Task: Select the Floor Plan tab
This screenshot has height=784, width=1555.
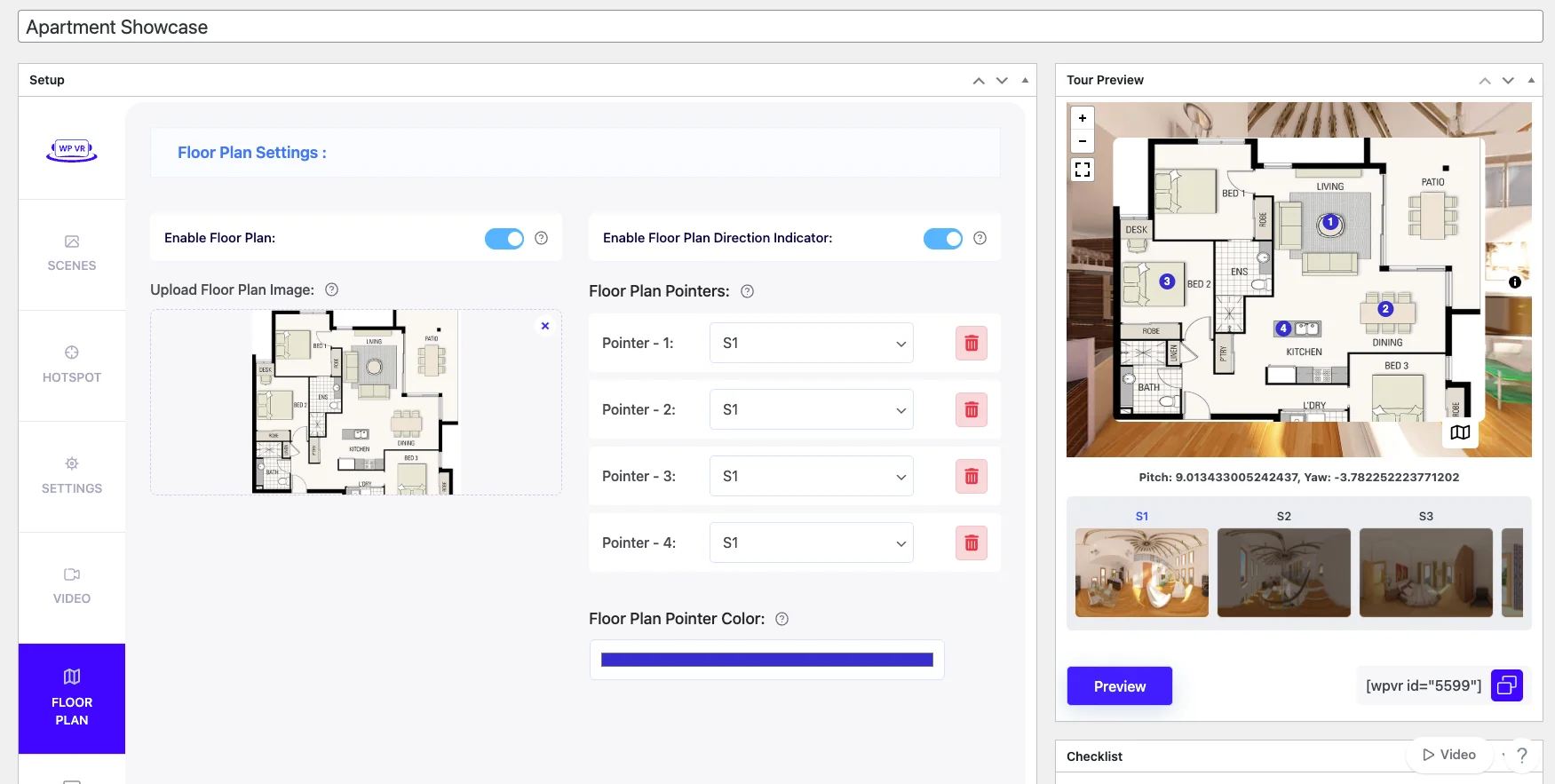Action: click(x=72, y=699)
